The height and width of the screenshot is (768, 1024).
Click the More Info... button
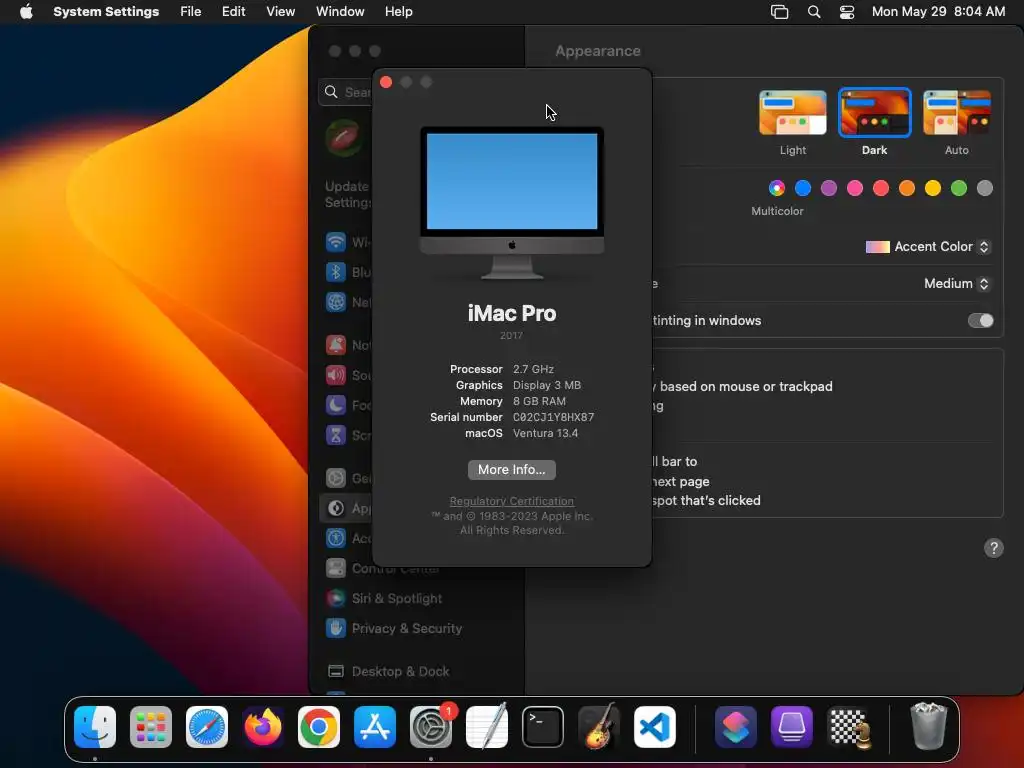point(511,470)
